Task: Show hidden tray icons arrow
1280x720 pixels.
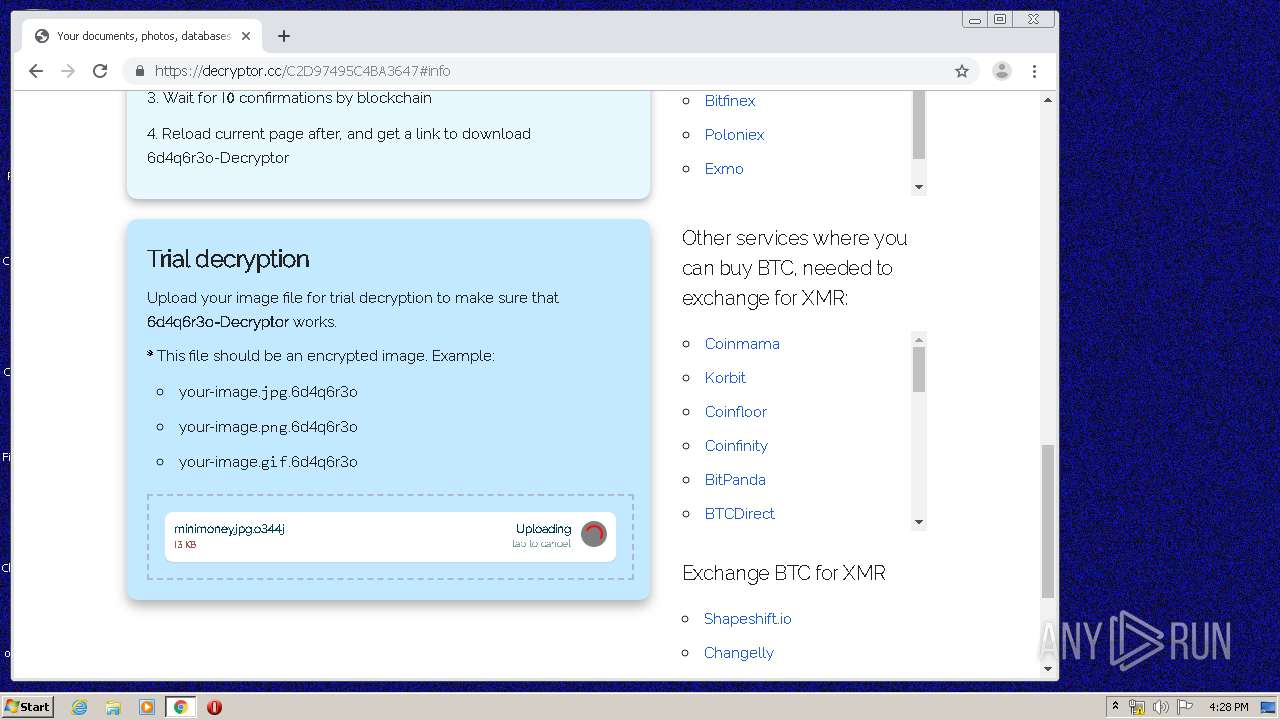Action: click(1115, 707)
